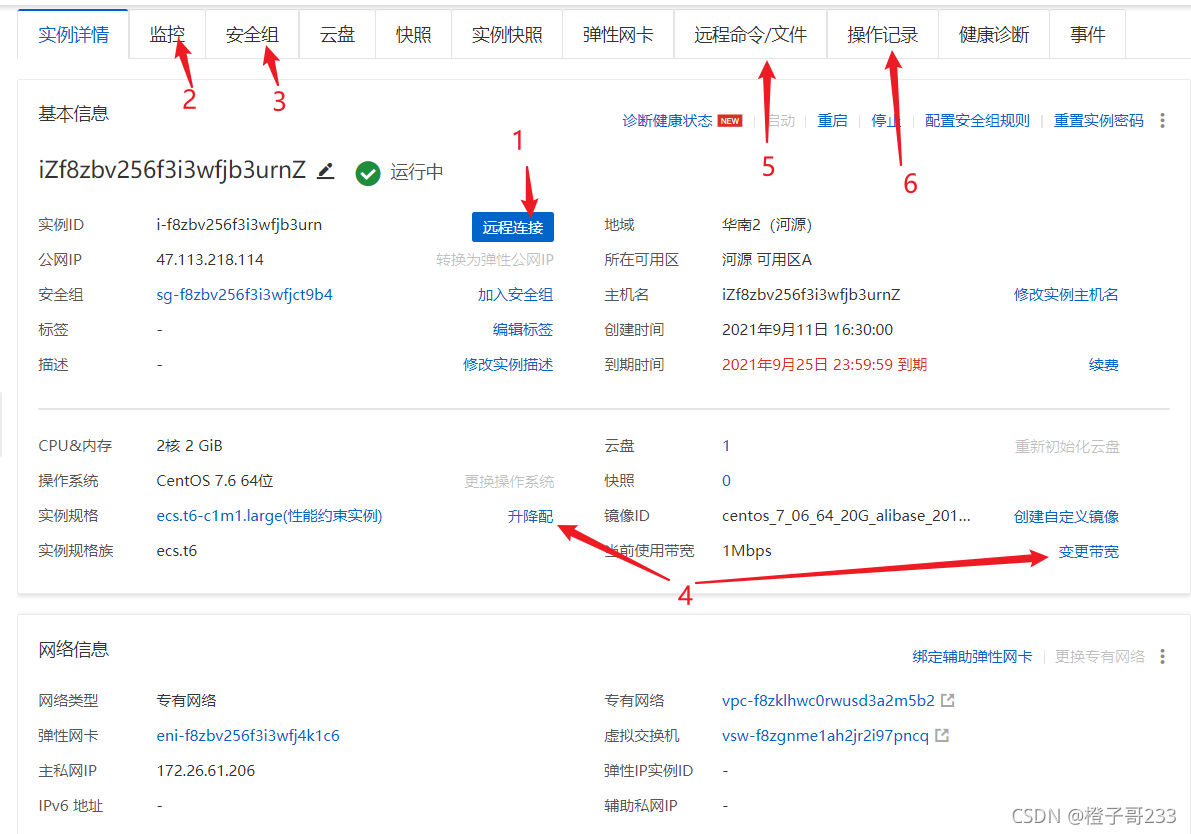Click bandwidth value 1Mbps

coord(747,551)
